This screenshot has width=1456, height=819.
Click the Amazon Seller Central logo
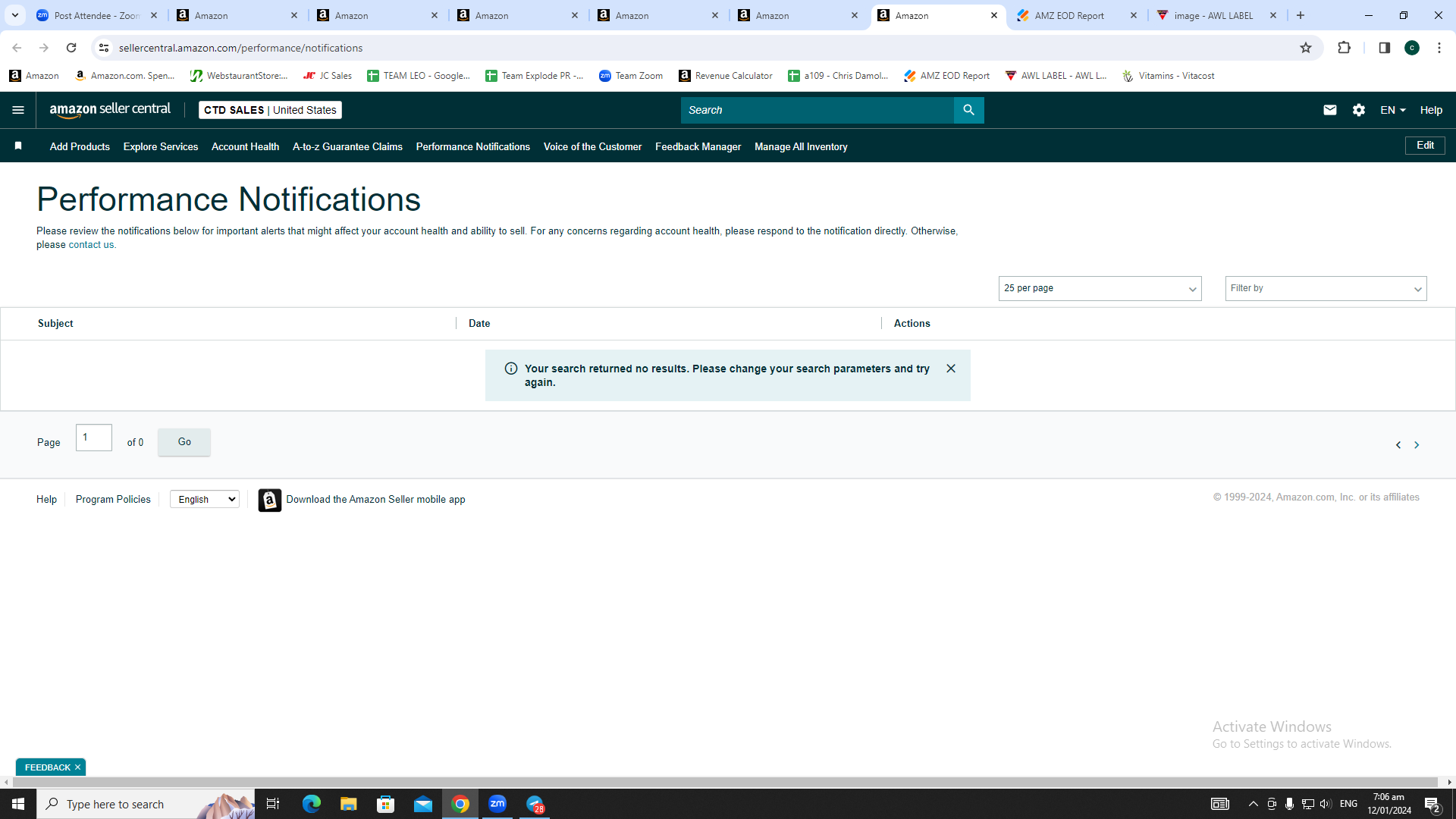pyautogui.click(x=110, y=110)
